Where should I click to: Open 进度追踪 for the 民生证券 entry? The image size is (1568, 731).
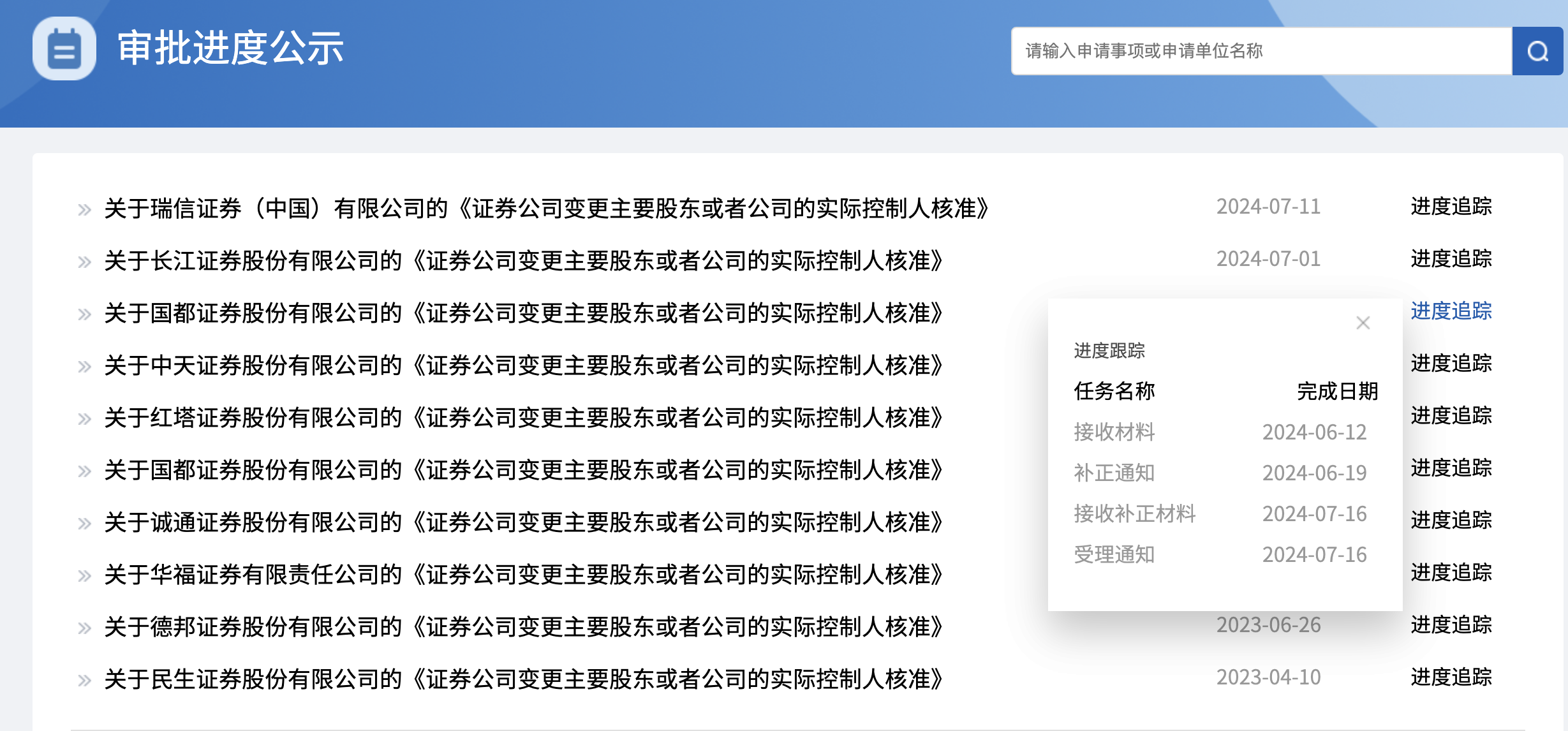1451,676
